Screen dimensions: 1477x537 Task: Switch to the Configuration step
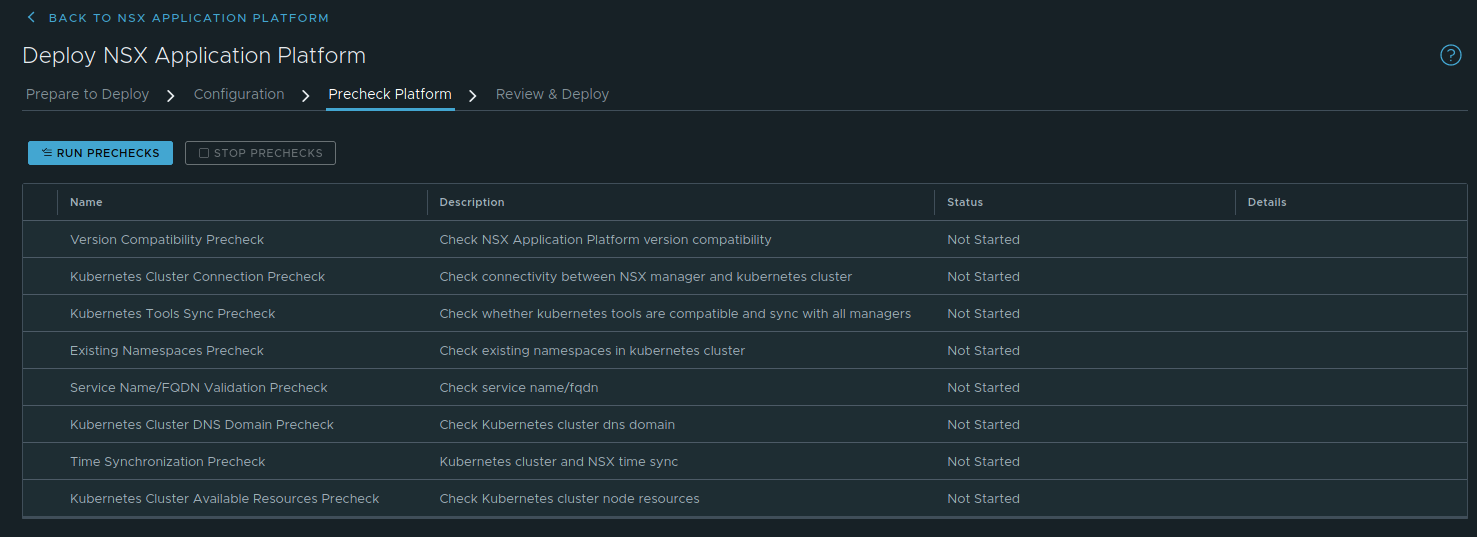click(x=239, y=94)
